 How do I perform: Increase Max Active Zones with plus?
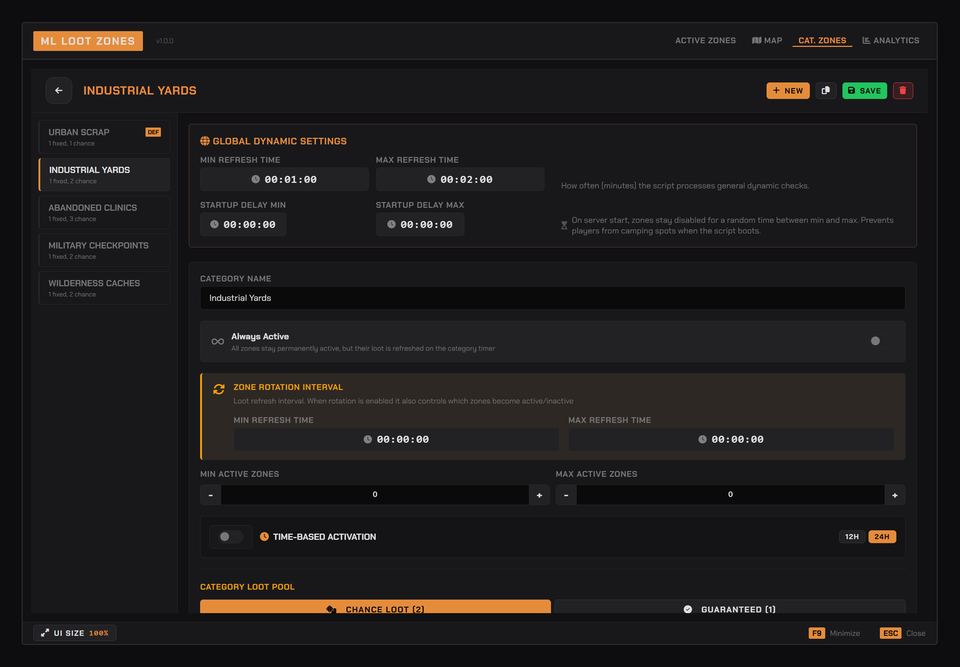pyautogui.click(x=894, y=495)
